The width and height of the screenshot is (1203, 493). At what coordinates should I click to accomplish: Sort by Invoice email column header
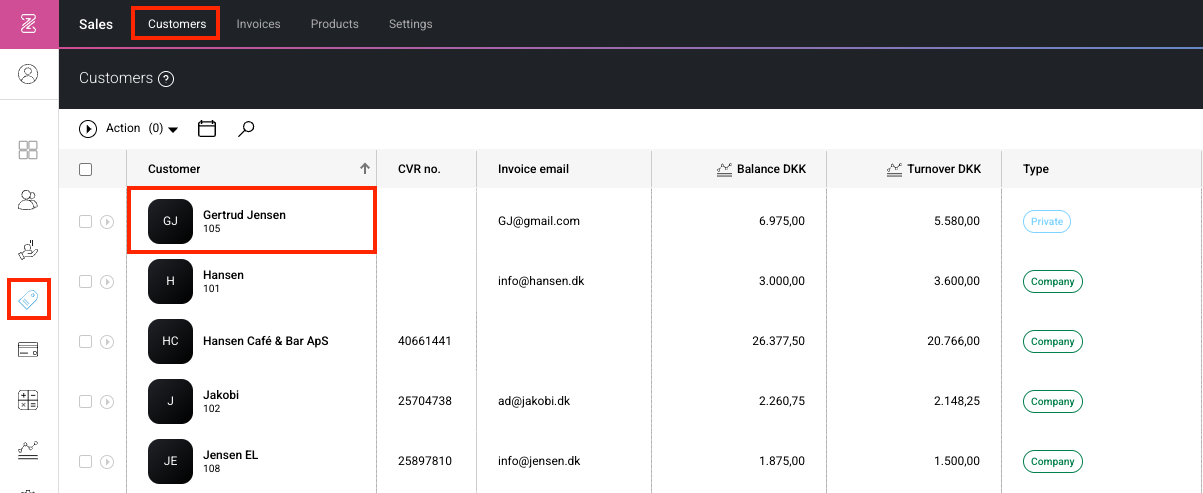533,169
